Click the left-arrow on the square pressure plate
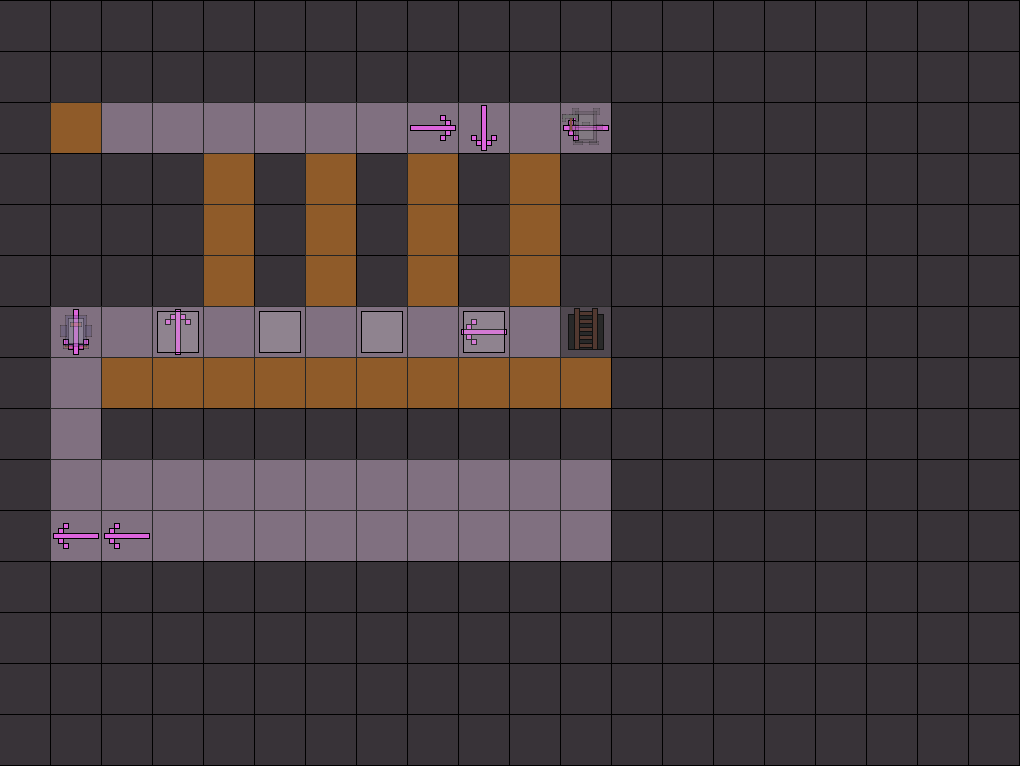The height and width of the screenshot is (766, 1020). [484, 332]
